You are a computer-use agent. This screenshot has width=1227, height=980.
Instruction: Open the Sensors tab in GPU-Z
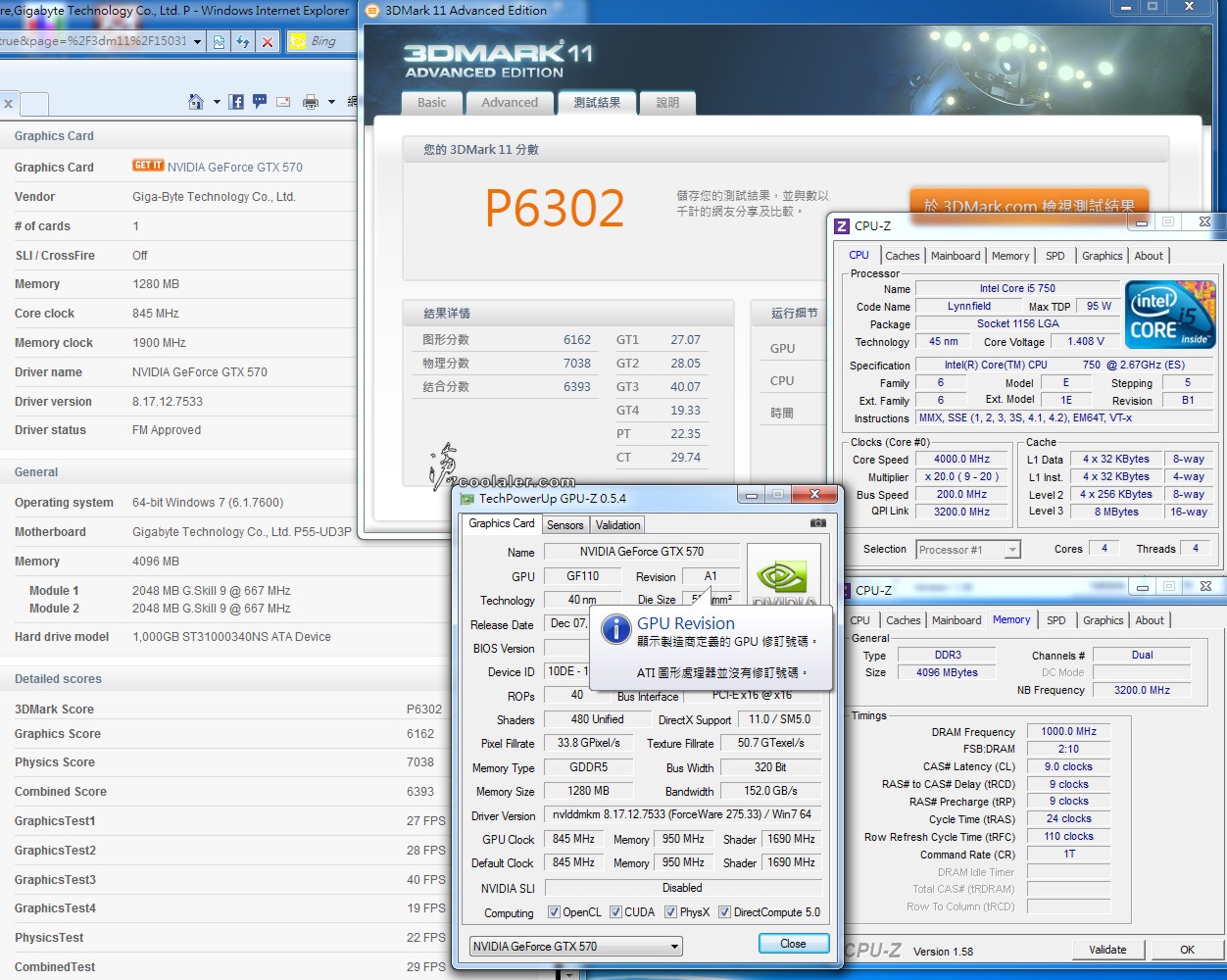(x=565, y=525)
